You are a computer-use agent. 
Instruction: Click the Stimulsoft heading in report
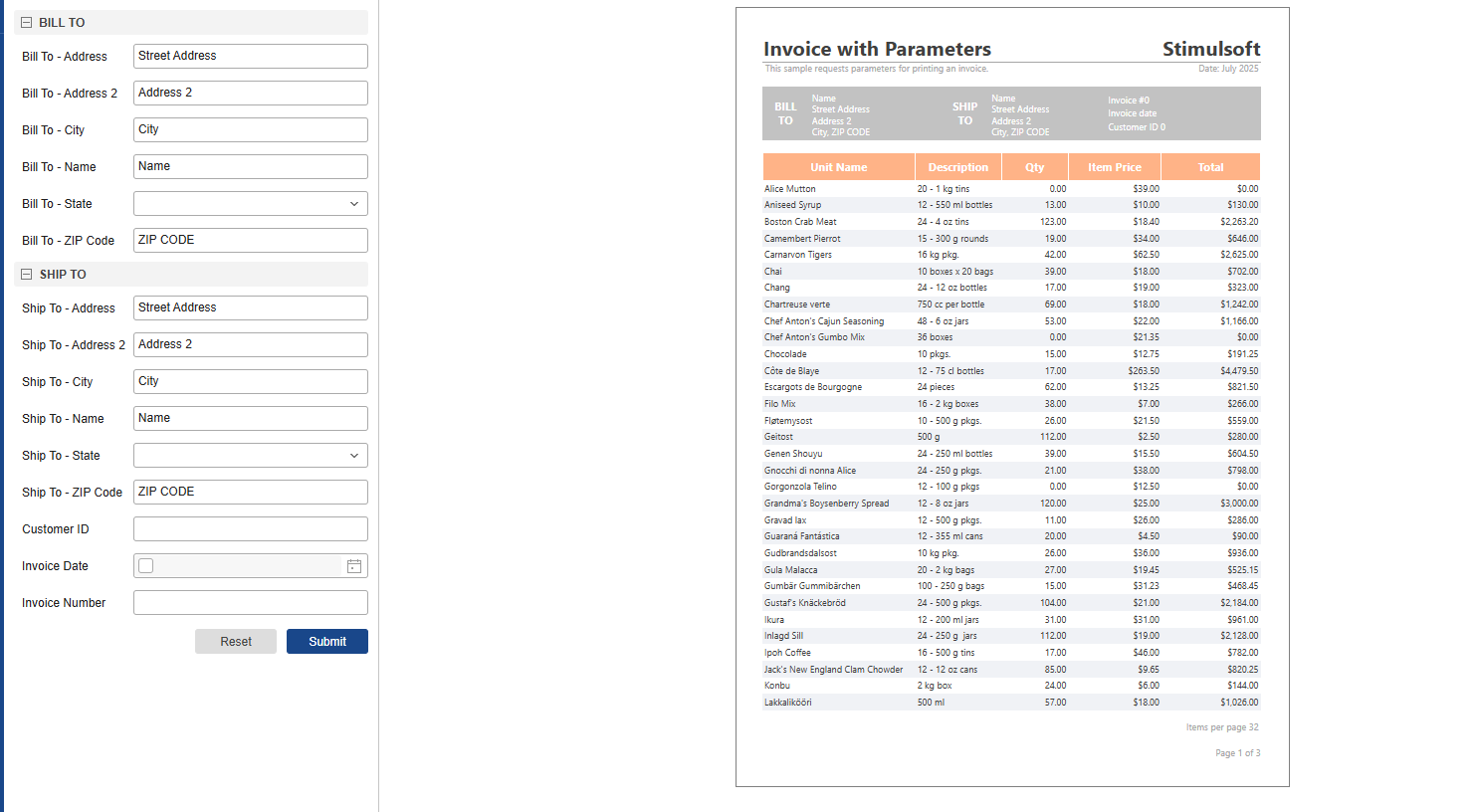(1211, 49)
